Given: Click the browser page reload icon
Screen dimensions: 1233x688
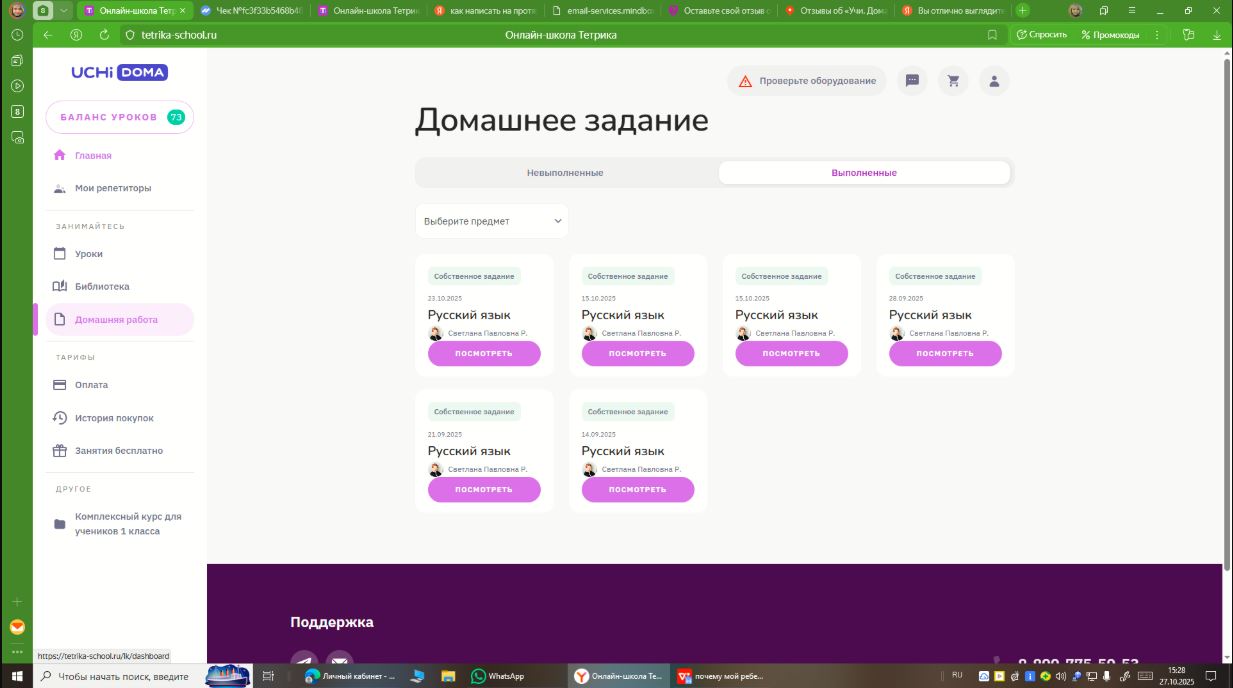Looking at the screenshot, I should (x=104, y=35).
